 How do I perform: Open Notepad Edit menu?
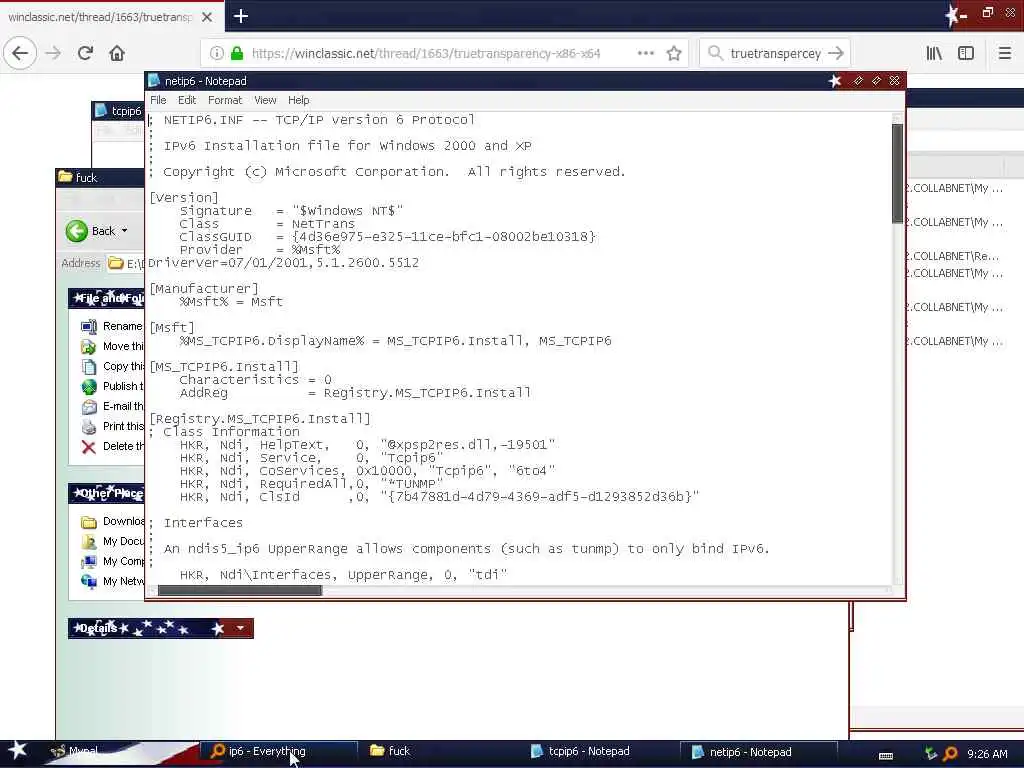(187, 100)
